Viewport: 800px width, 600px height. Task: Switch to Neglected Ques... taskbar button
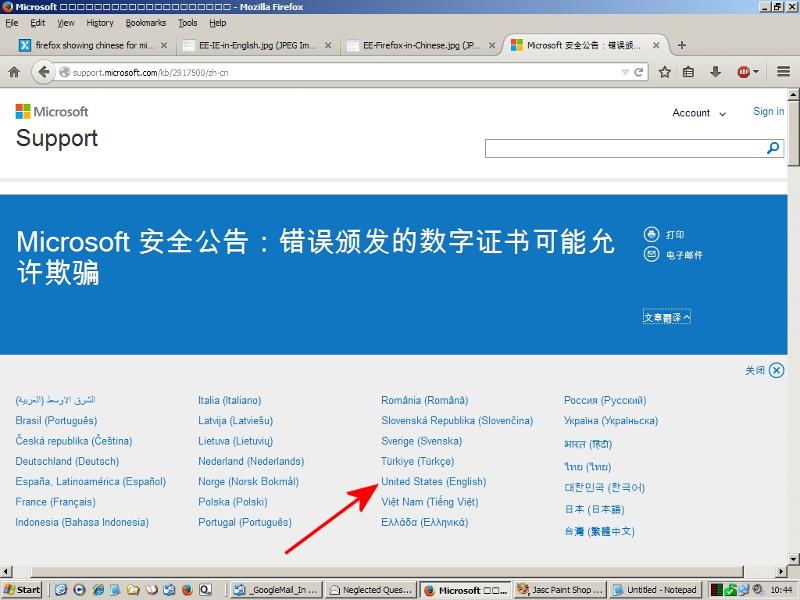coord(370,590)
